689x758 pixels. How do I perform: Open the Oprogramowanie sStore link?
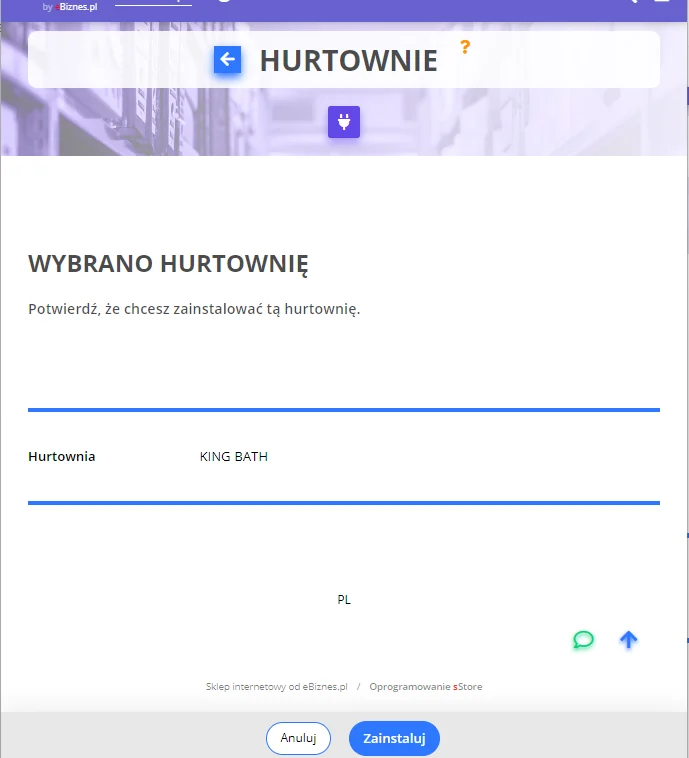425,686
